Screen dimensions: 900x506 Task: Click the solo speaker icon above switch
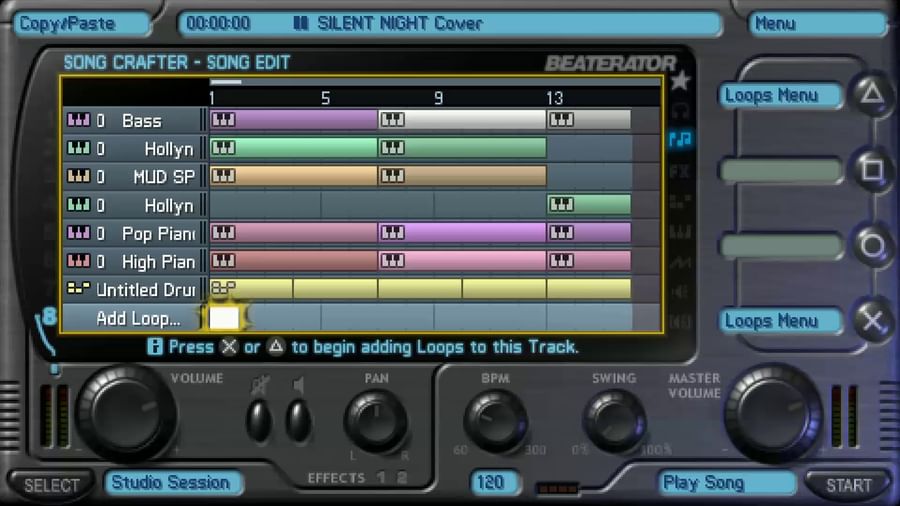point(298,385)
